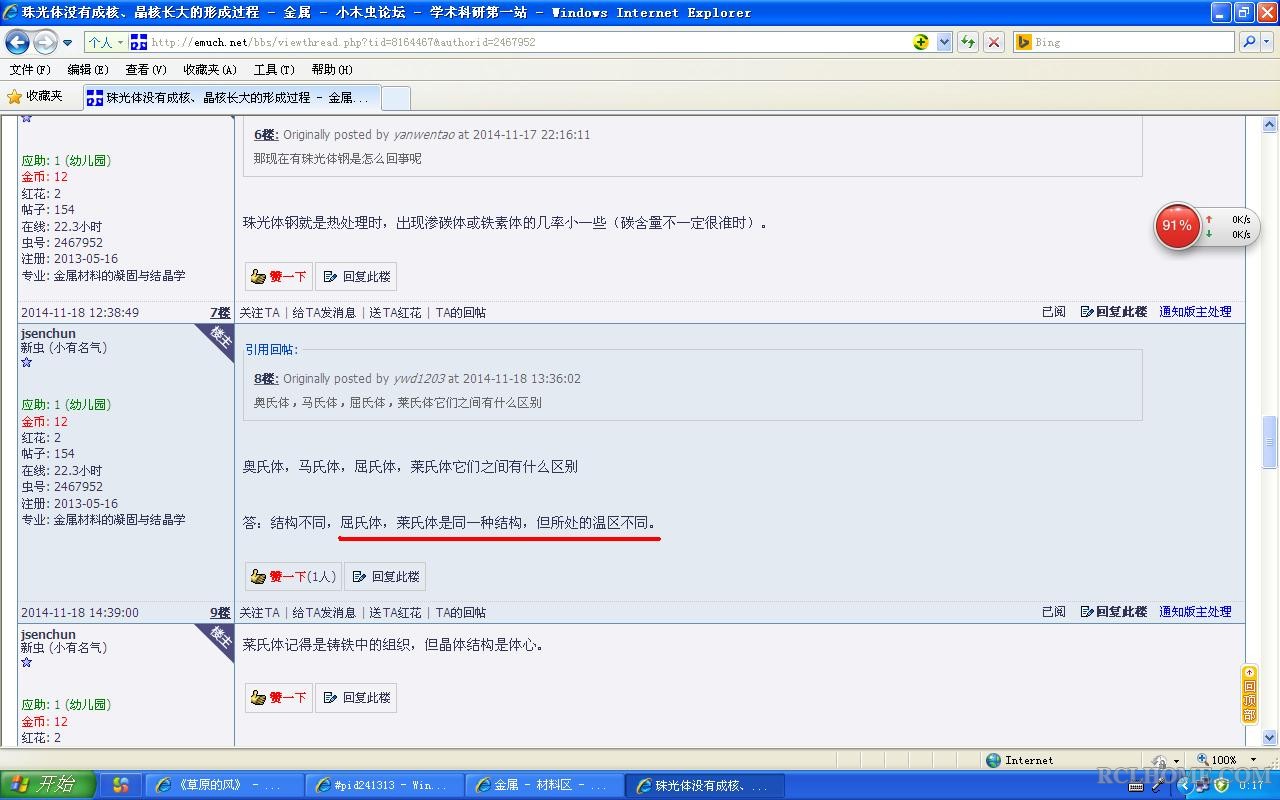Open the 帮助(H) menu
This screenshot has width=1280, height=800.
332,70
